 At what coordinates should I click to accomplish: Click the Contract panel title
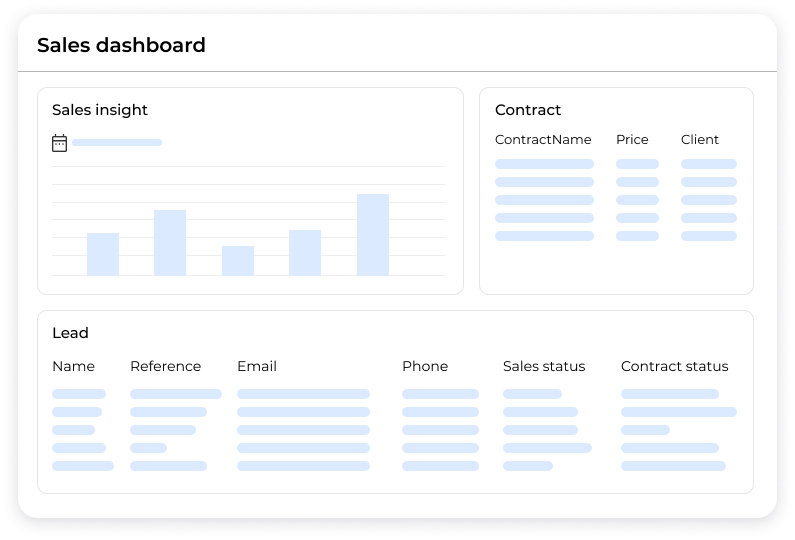(x=528, y=110)
